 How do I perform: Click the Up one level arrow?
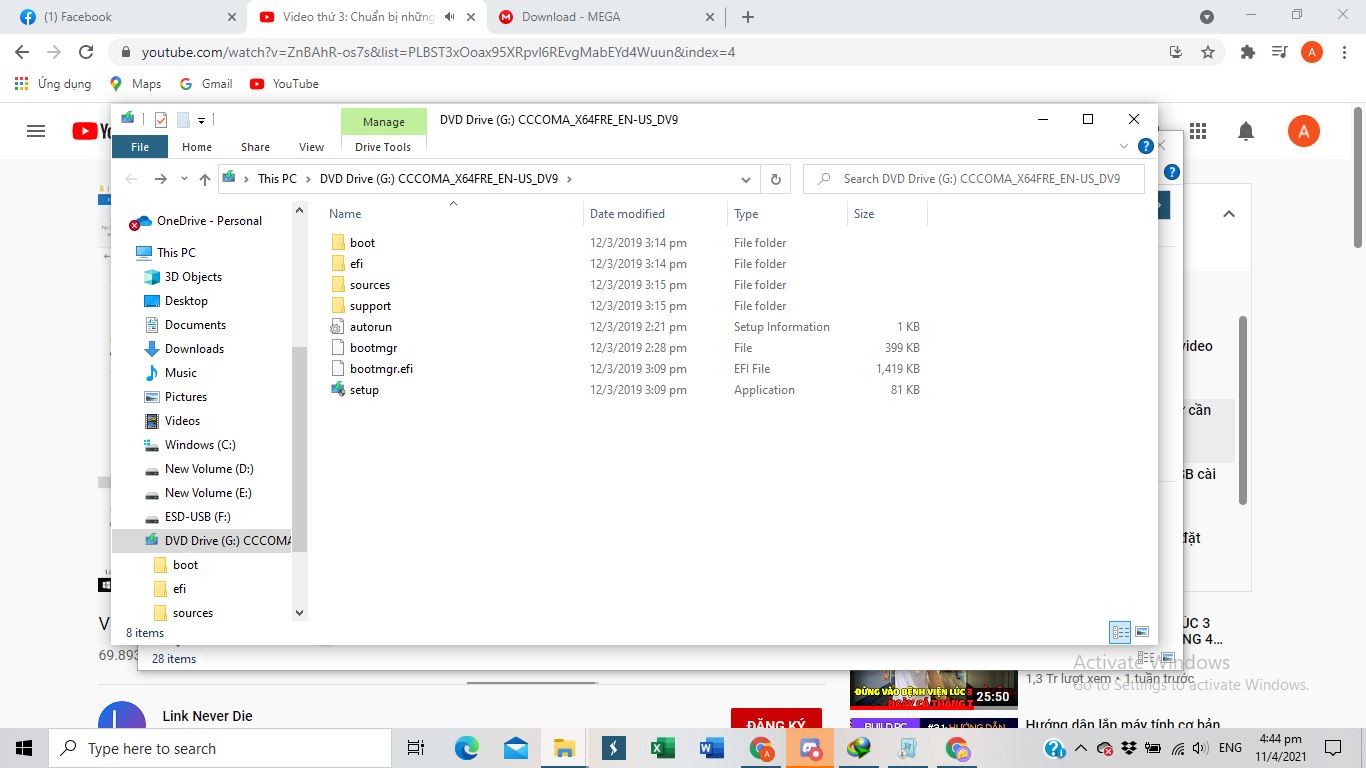(x=205, y=178)
